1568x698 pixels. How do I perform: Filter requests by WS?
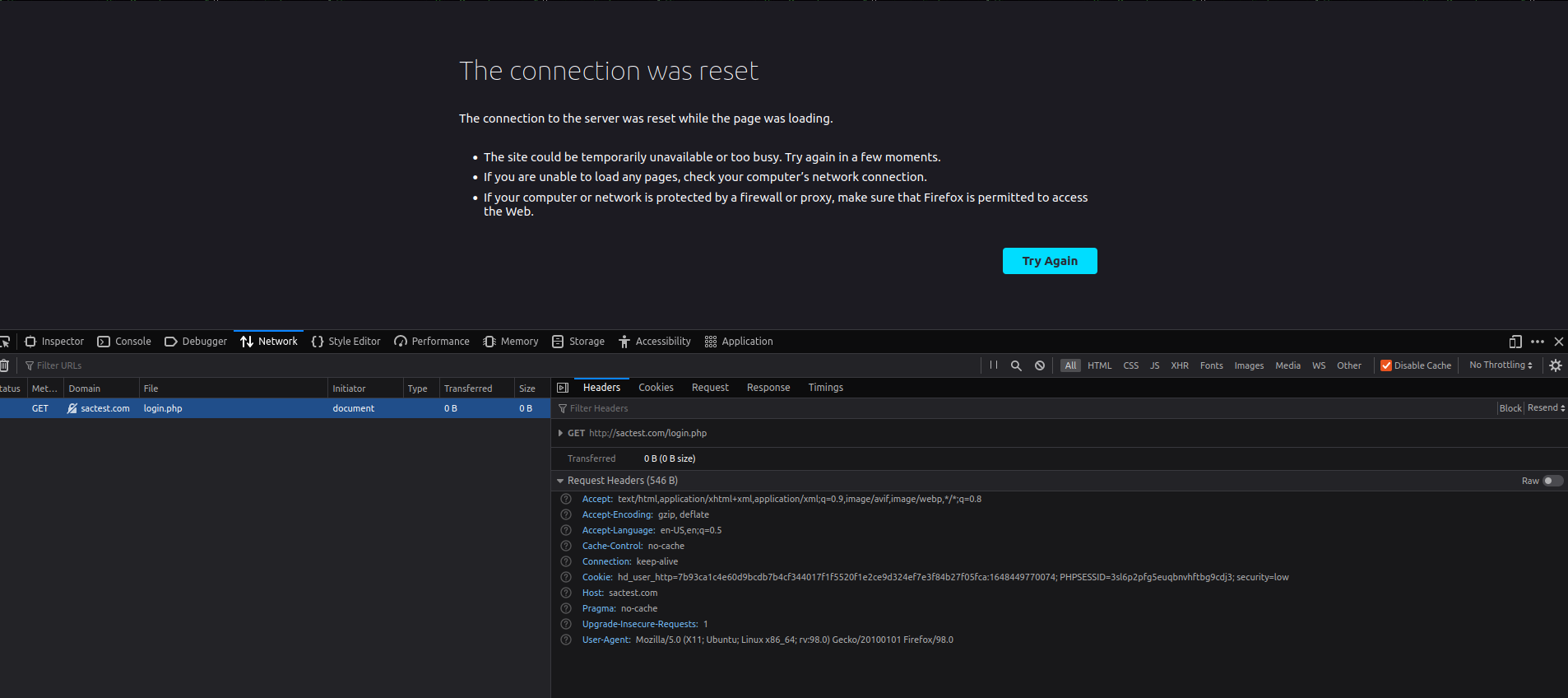[1319, 365]
